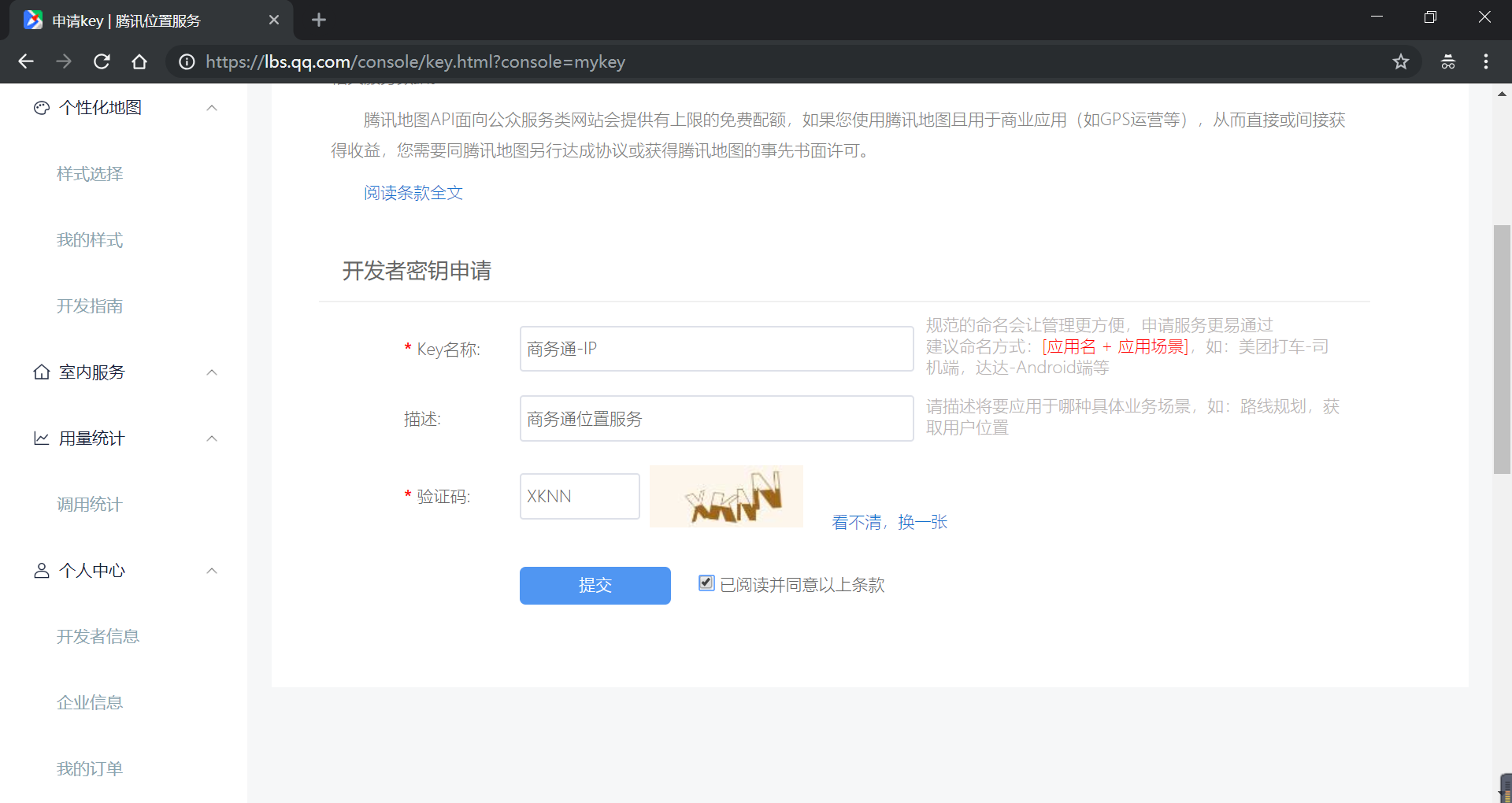The width and height of the screenshot is (1512, 803).
Task: Select the 申请key | 腾讯位置服务 tab
Action: pyautogui.click(x=151, y=20)
